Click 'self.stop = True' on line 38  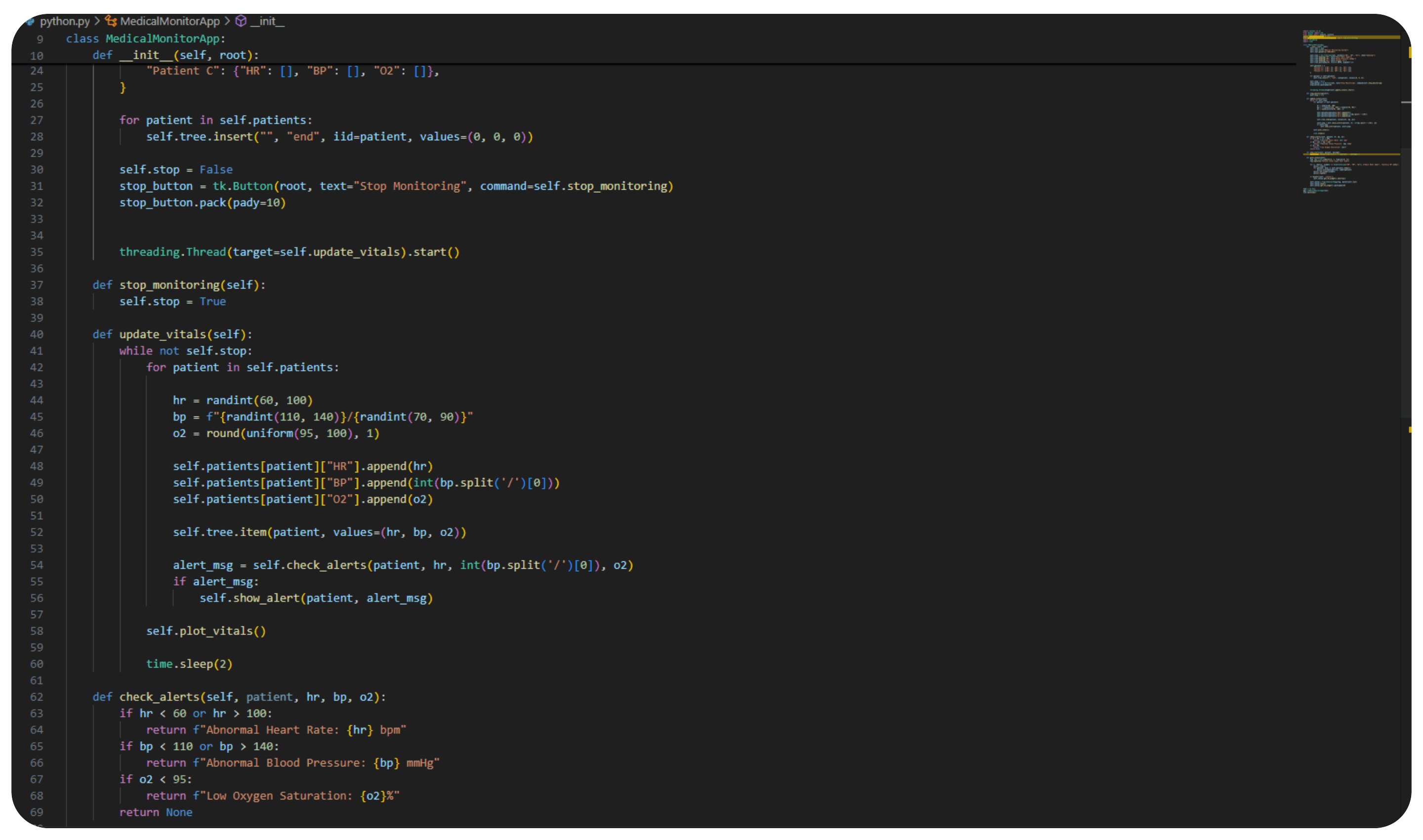click(172, 301)
